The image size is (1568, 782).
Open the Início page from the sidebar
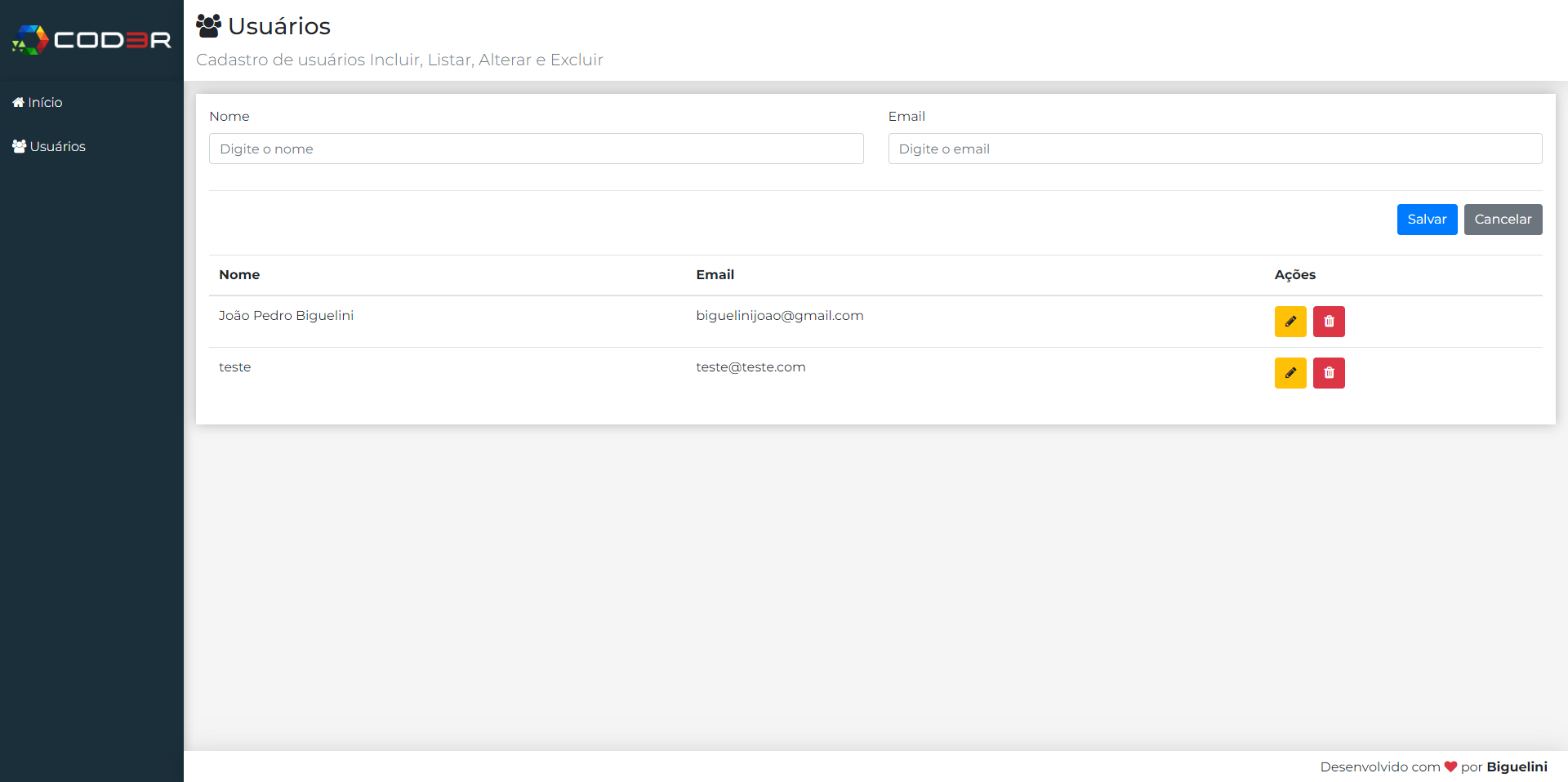tap(46, 102)
